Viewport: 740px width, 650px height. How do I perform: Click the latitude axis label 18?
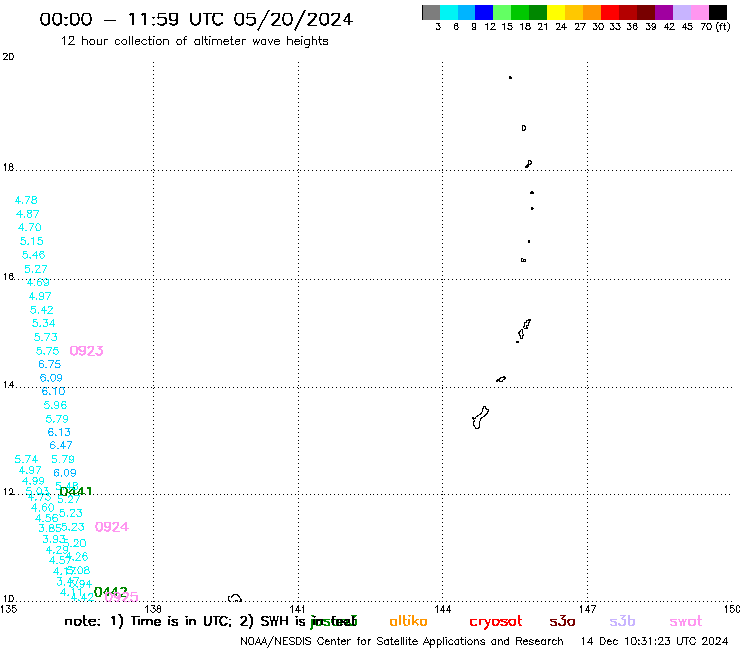coord(8,168)
